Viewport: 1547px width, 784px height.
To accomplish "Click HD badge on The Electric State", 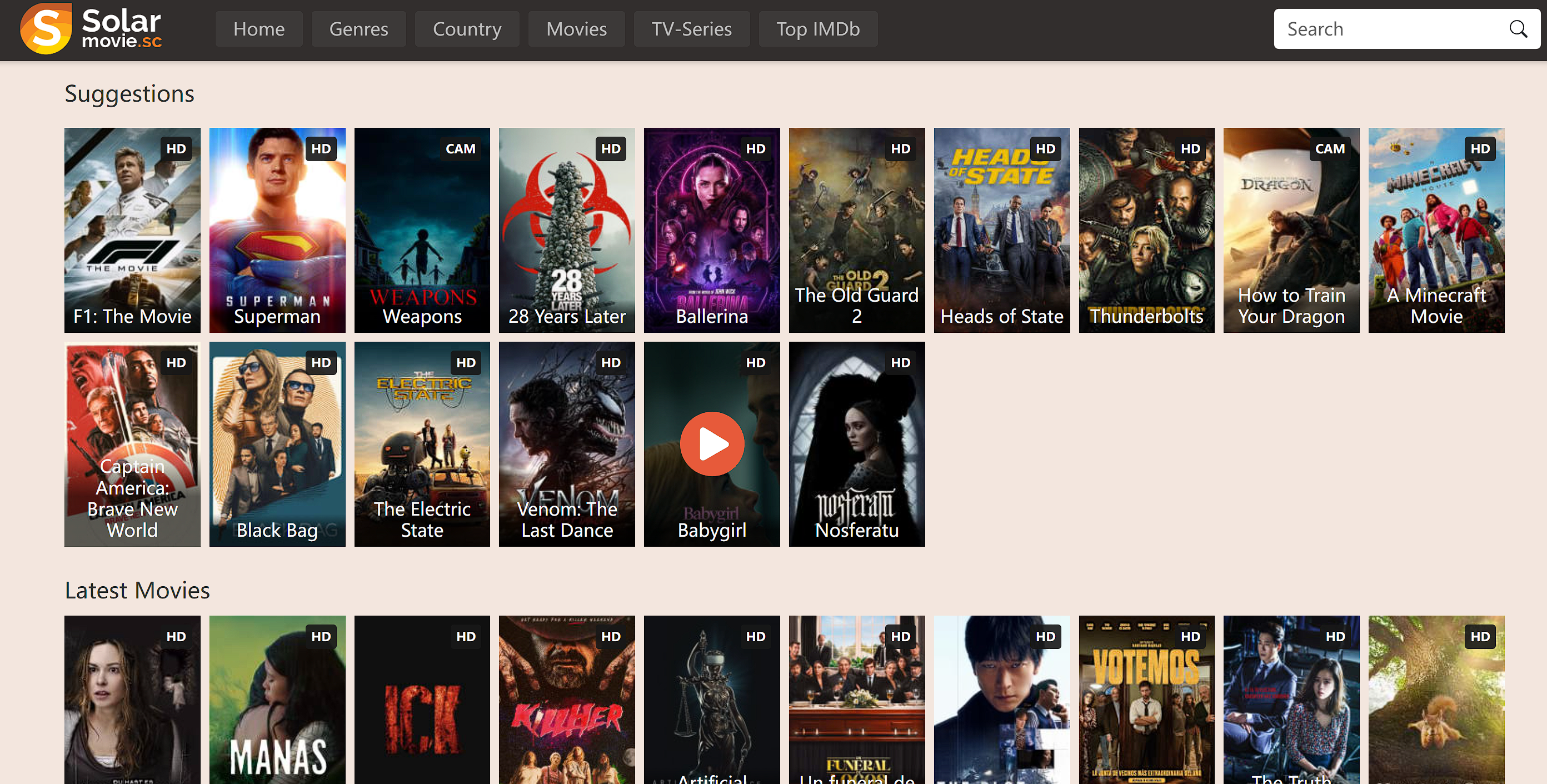I will (466, 363).
